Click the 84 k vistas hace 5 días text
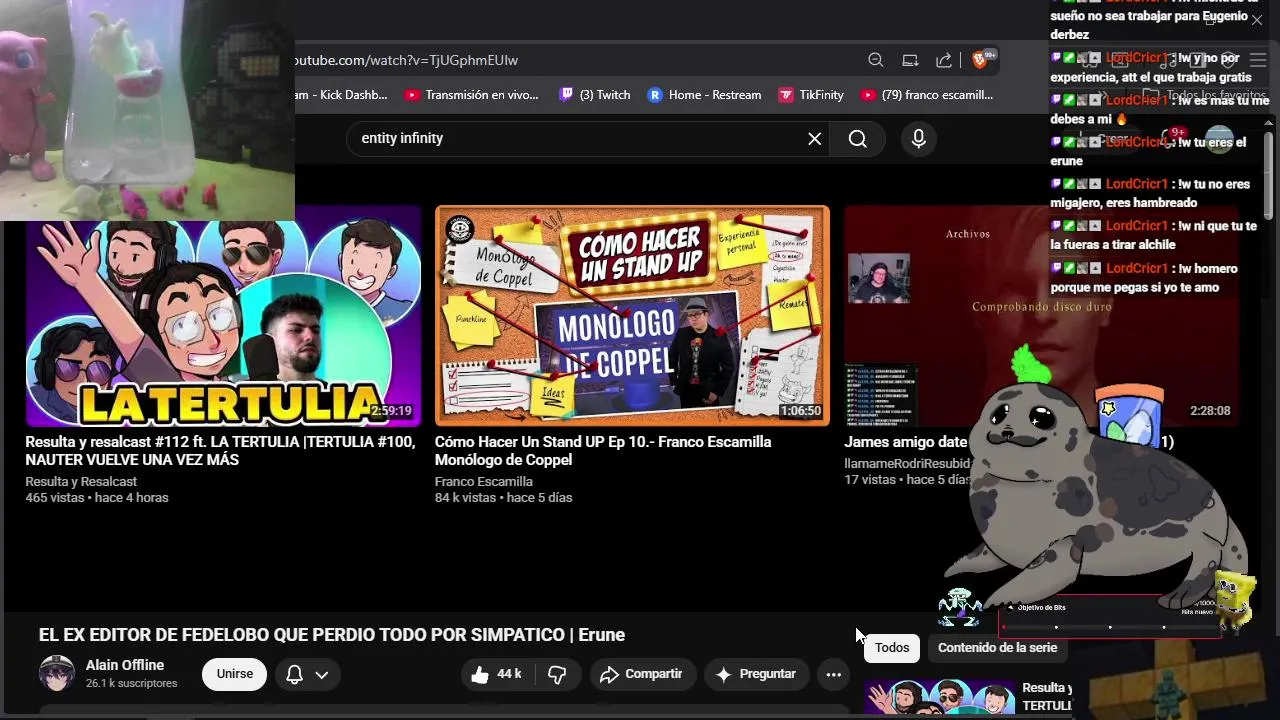The image size is (1280, 720). pyautogui.click(x=503, y=498)
